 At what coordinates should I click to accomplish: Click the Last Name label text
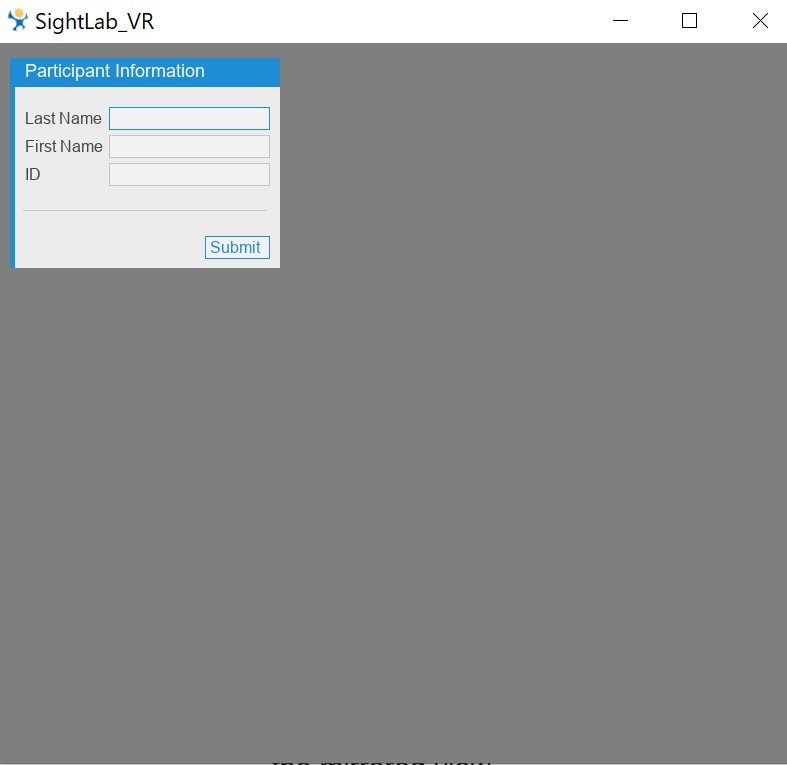pyautogui.click(x=63, y=118)
